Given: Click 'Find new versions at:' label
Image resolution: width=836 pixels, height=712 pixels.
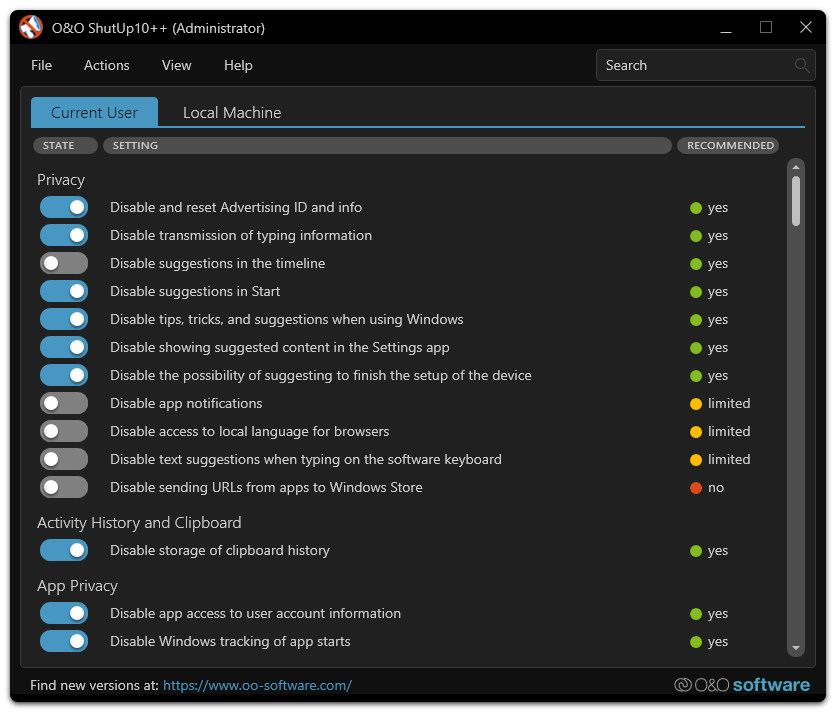Looking at the screenshot, I should tap(94, 685).
